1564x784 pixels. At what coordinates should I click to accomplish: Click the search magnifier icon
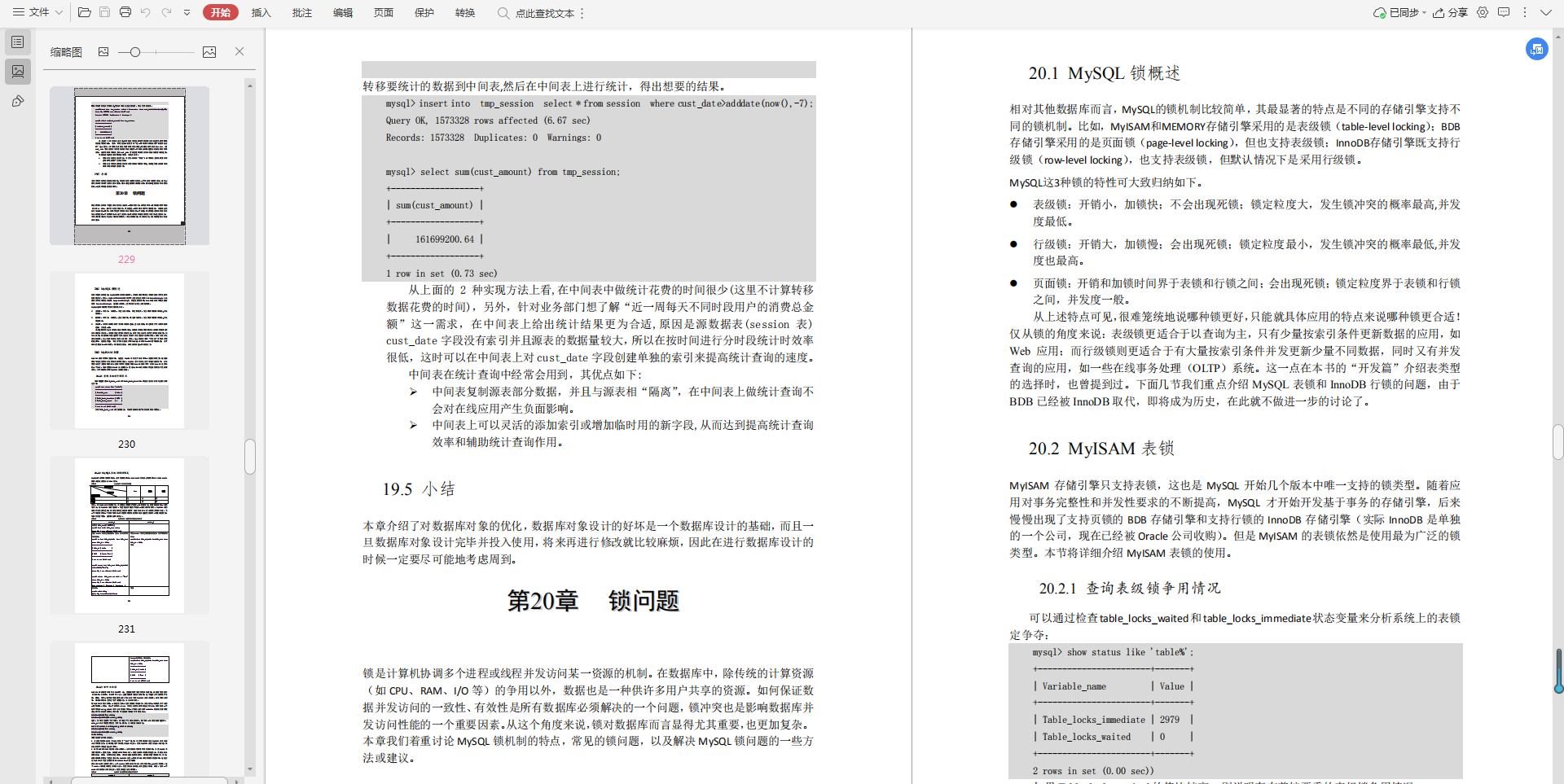pyautogui.click(x=503, y=13)
